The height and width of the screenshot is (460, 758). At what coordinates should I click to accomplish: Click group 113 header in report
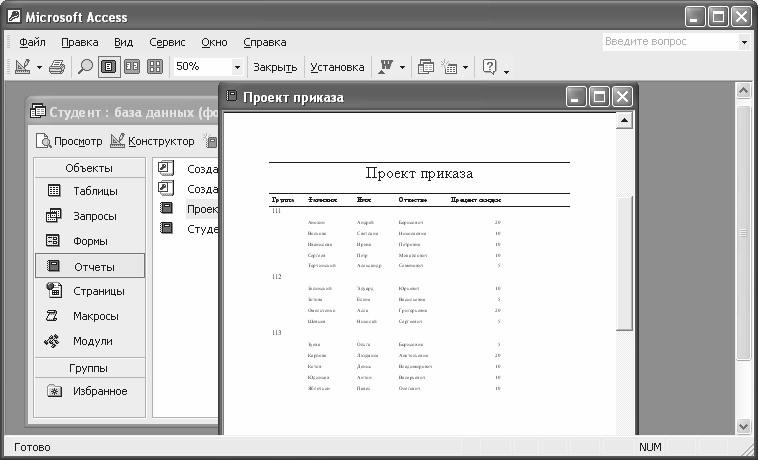coord(277,332)
